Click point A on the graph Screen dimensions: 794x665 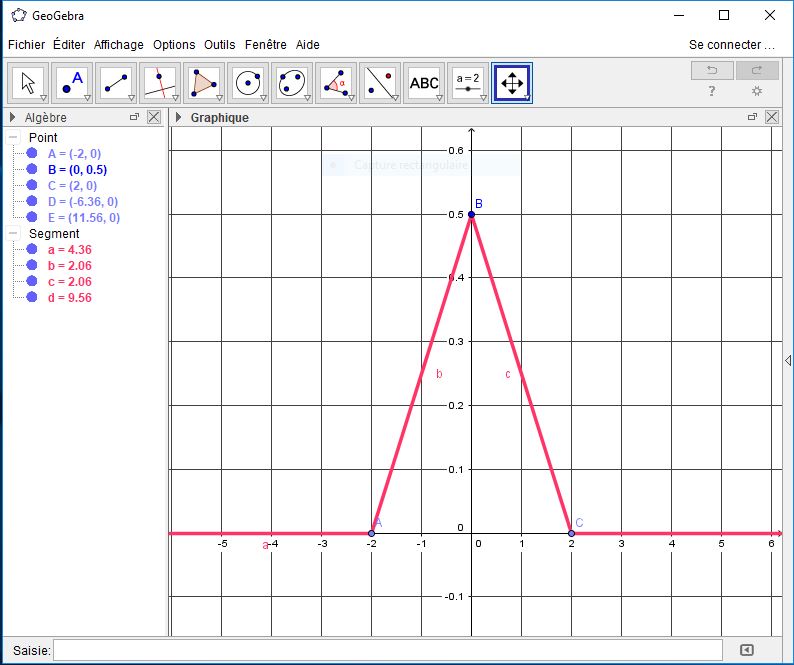click(x=372, y=533)
